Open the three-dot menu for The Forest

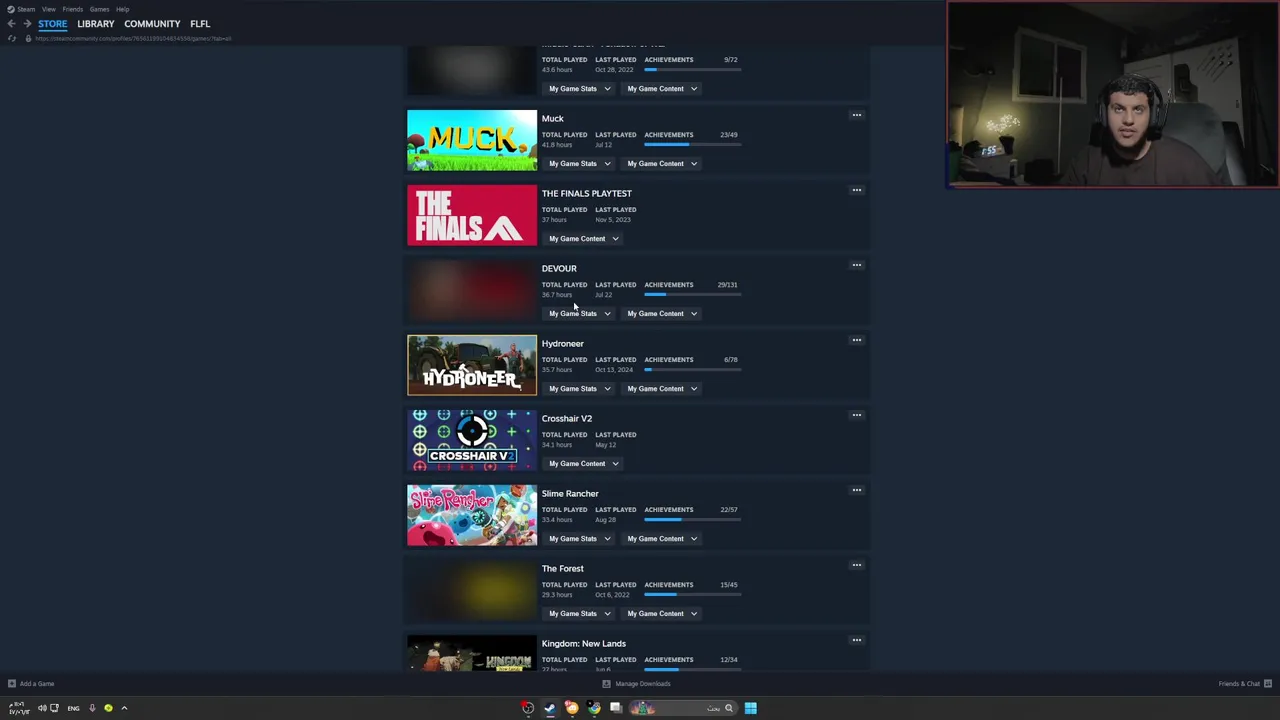click(856, 565)
